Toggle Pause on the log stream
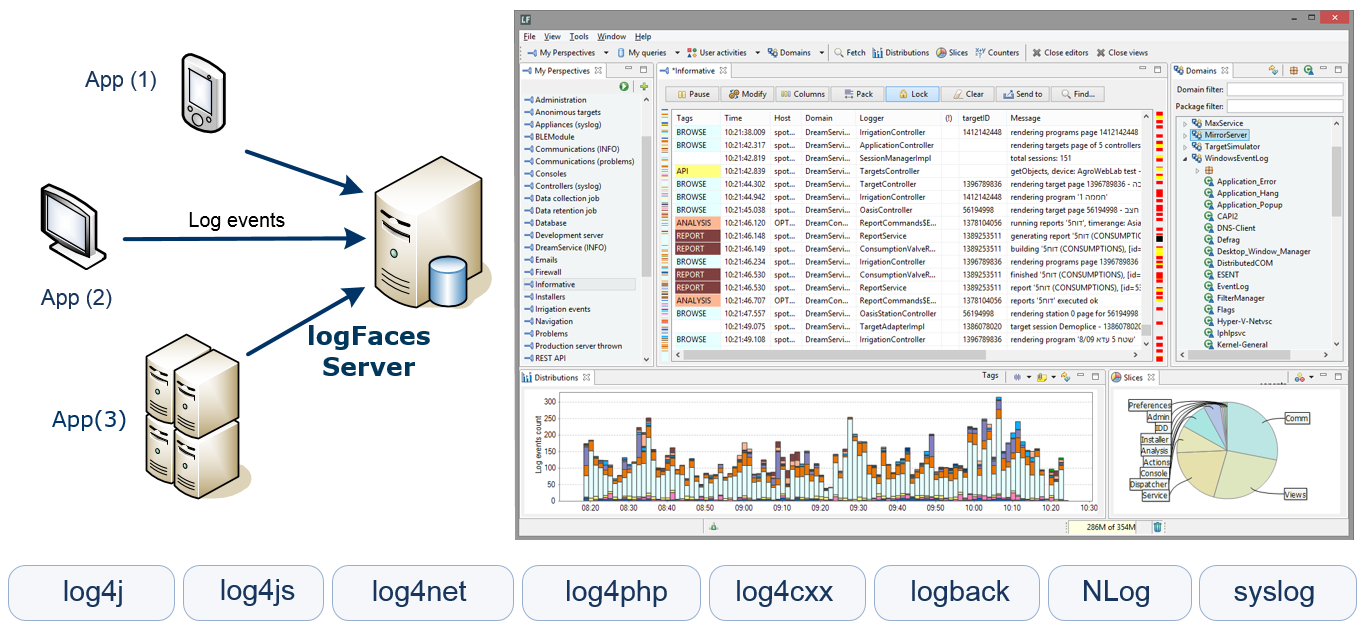The width and height of the screenshot is (1364, 629). point(693,94)
